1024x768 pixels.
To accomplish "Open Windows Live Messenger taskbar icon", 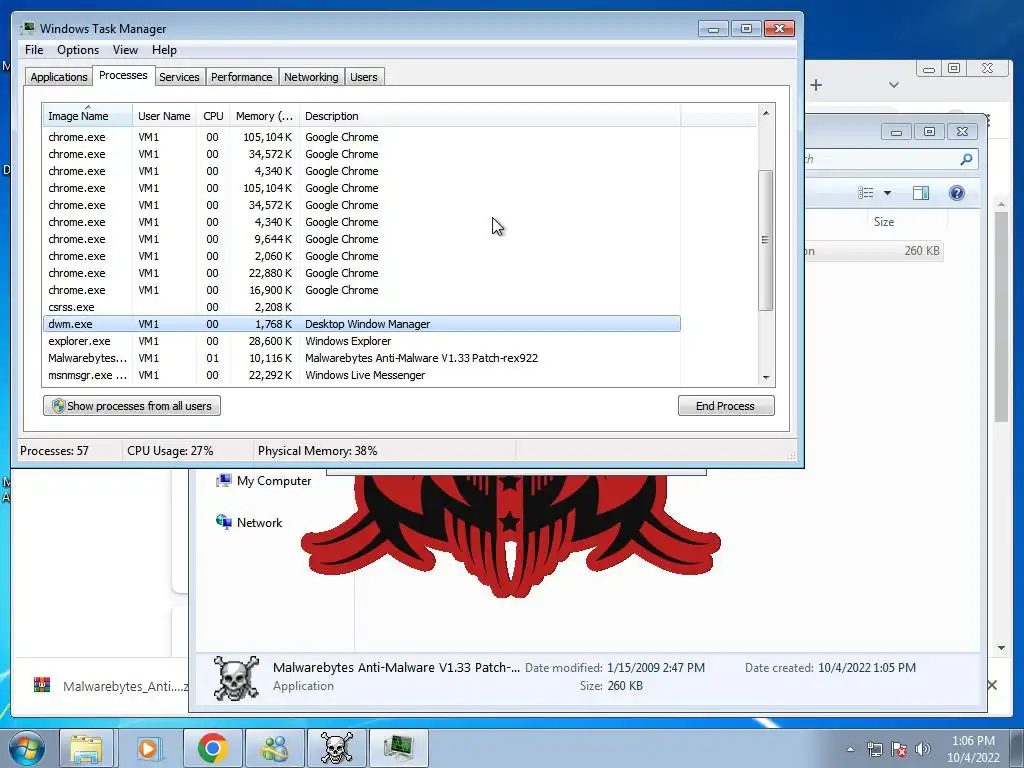I will coord(274,748).
